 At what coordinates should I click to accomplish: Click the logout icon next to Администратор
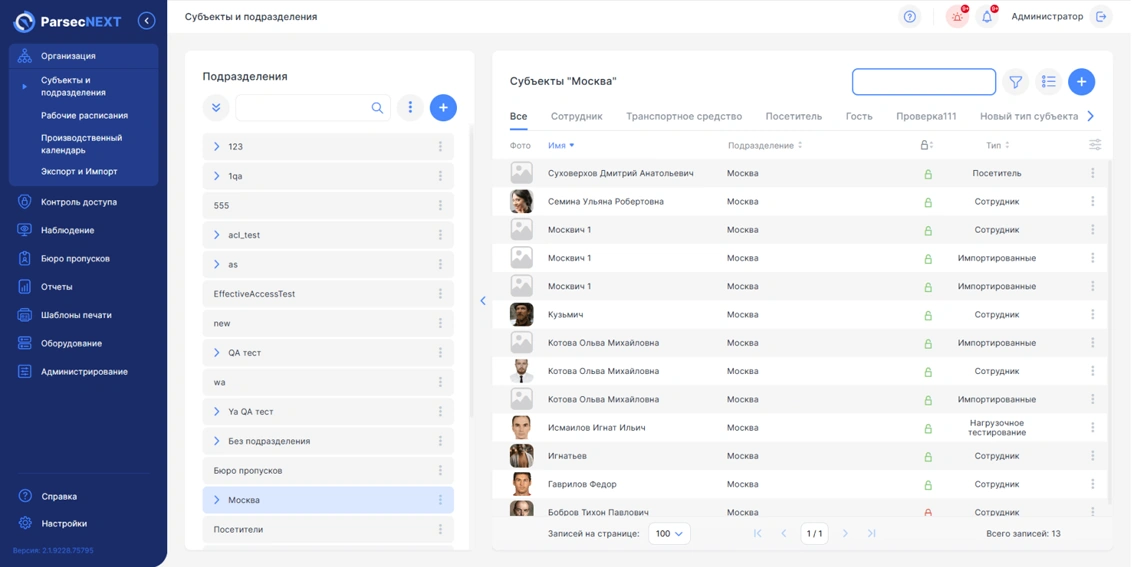(1101, 17)
